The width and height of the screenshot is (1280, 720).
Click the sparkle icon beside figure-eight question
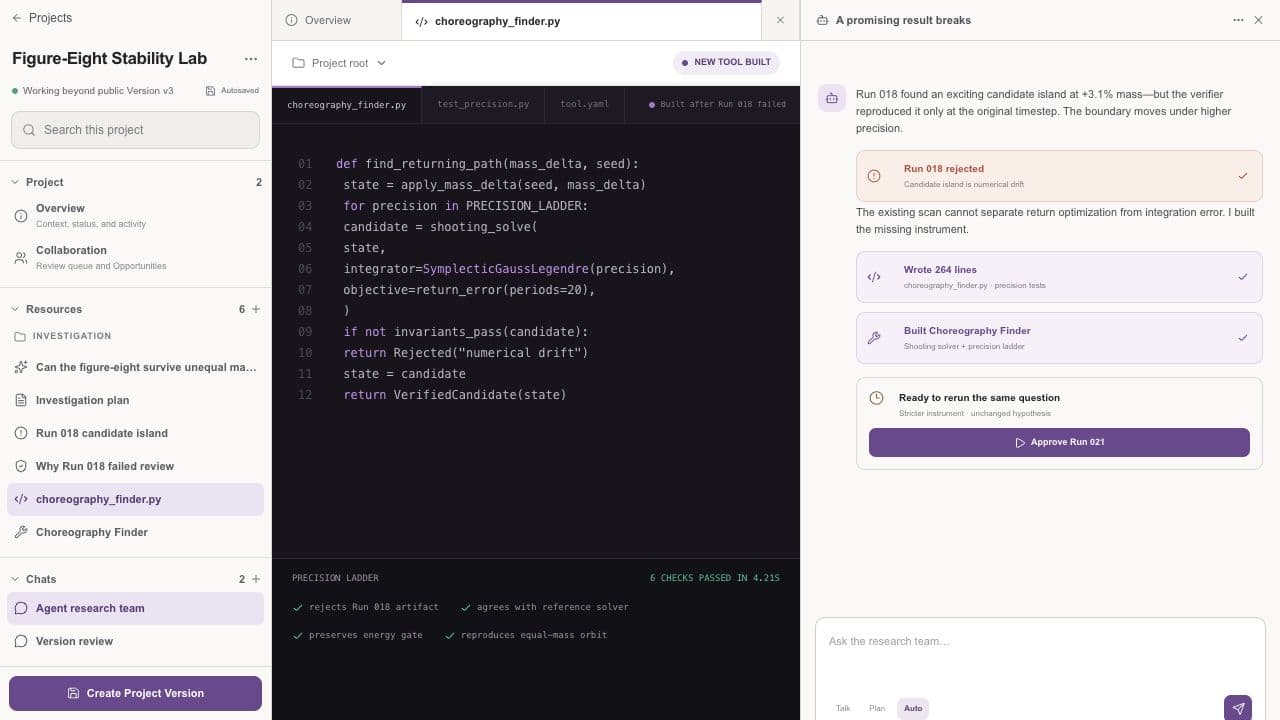click(21, 367)
